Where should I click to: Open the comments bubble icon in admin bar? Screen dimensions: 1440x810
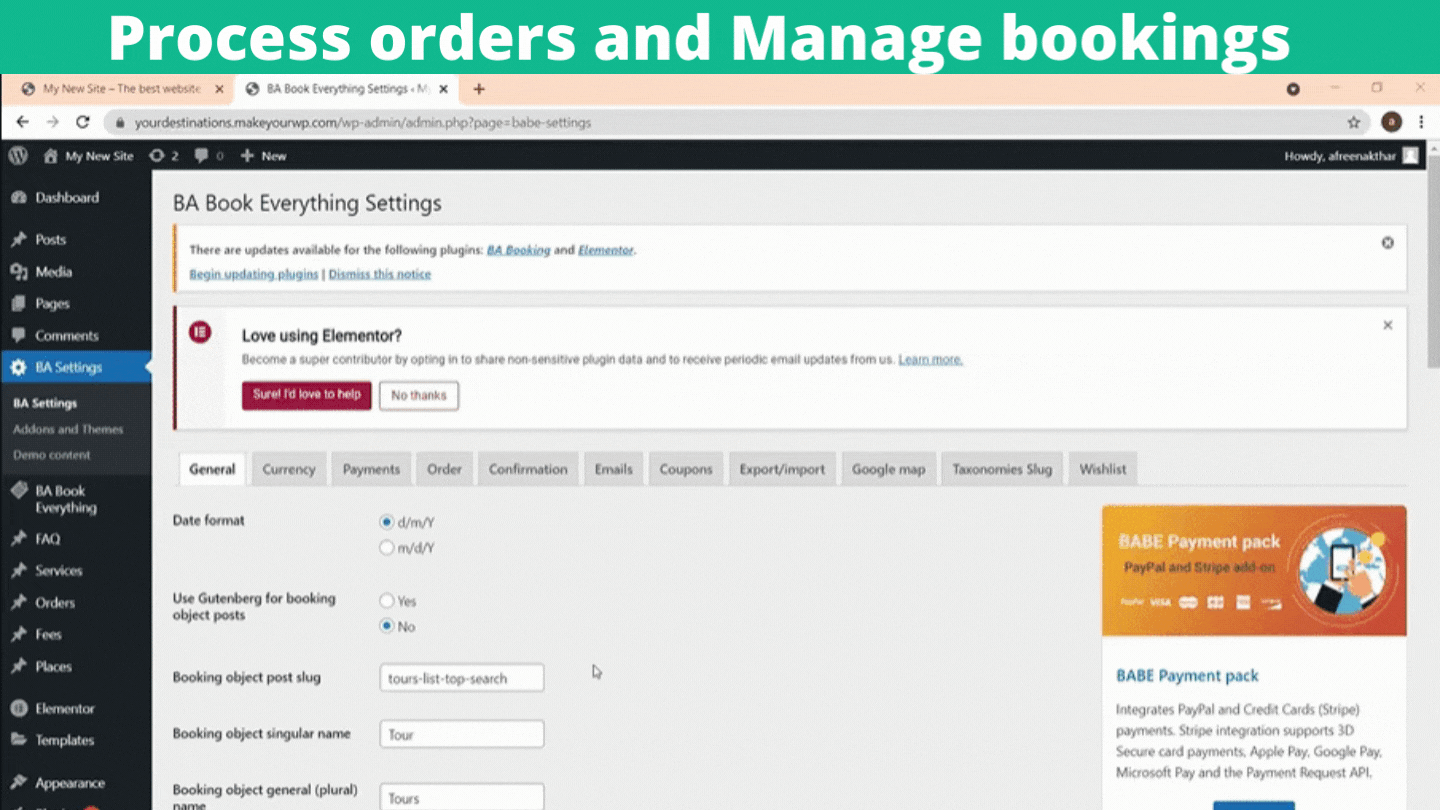coord(201,156)
